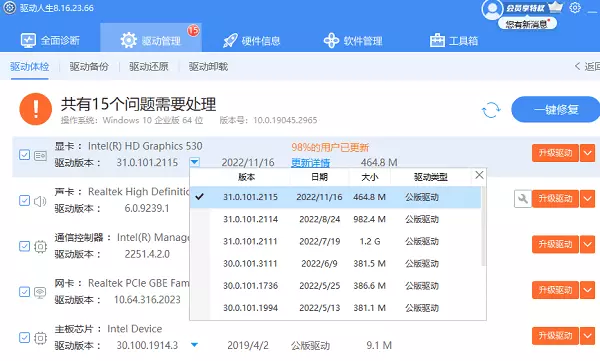This screenshot has width=600, height=361.
Task: Click the orange exclamation warning icon
Action: [36, 109]
